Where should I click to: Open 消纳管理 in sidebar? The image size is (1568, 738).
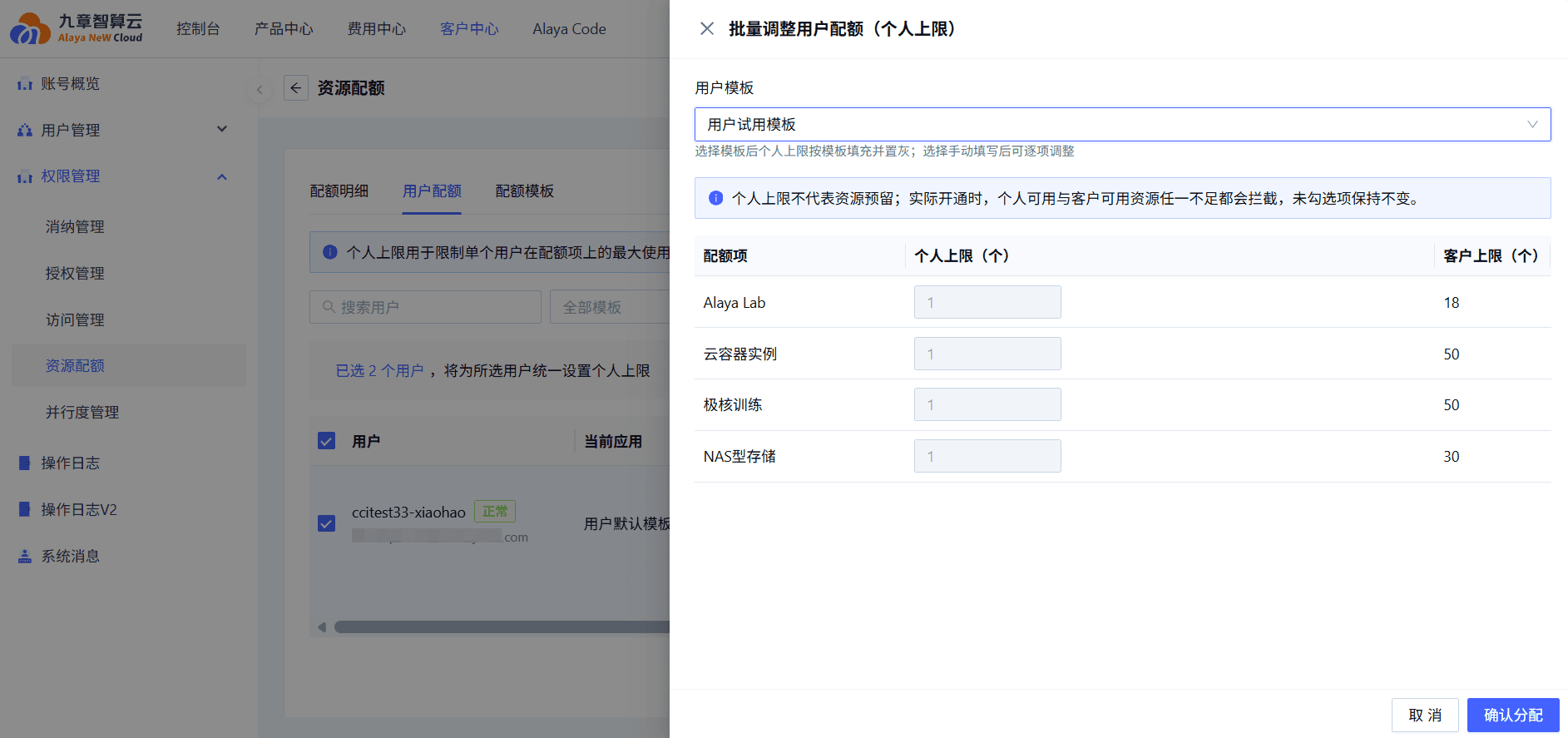coord(75,227)
